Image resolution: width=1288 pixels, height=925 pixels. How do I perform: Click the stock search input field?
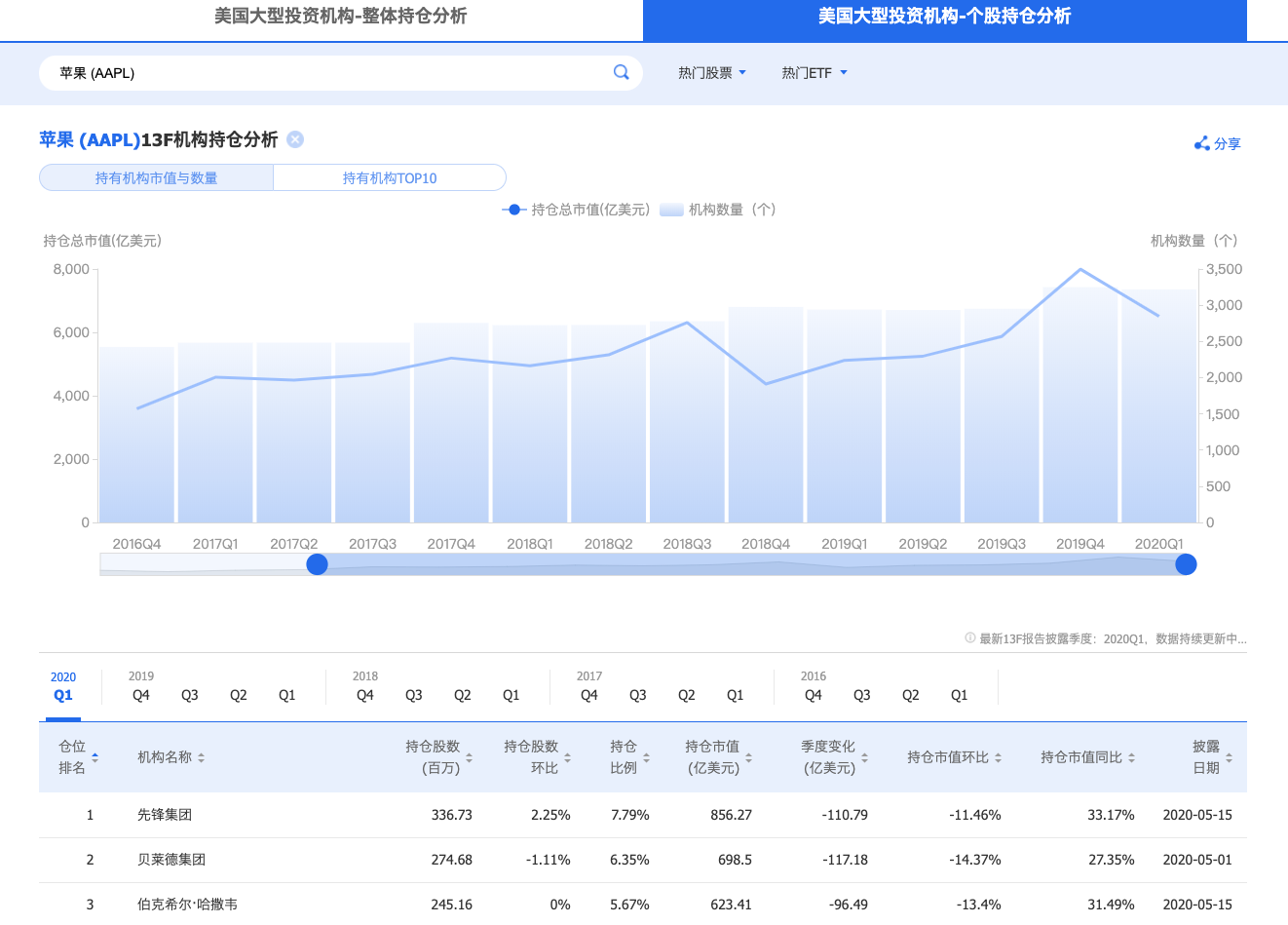[322, 73]
